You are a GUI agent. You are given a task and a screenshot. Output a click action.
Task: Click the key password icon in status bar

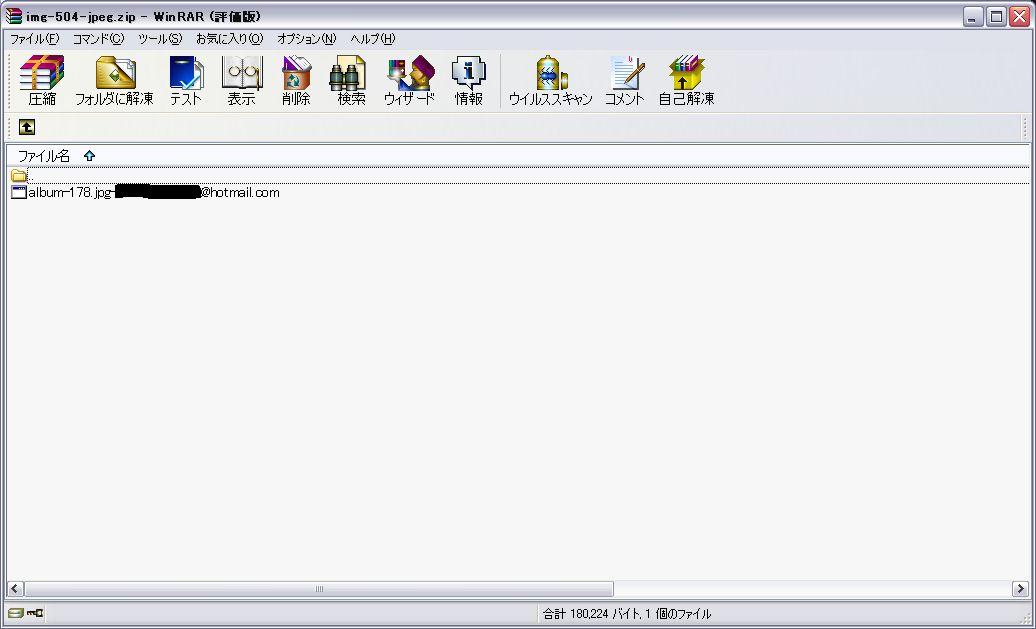(x=35, y=613)
